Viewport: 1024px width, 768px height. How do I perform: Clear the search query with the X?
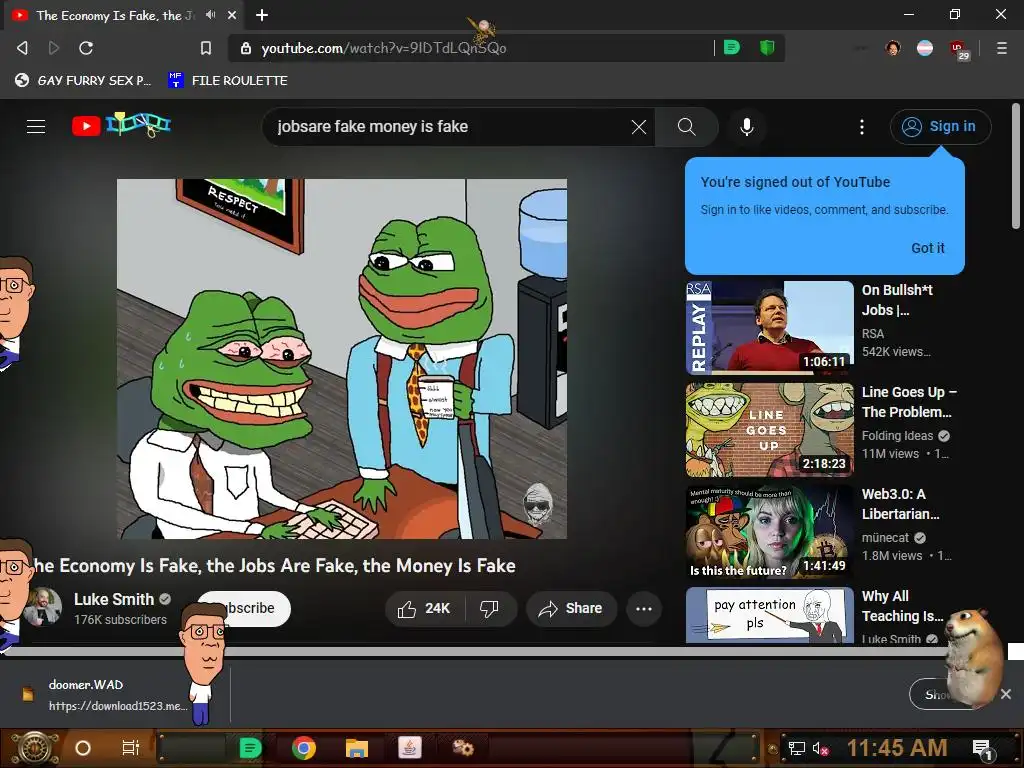point(639,127)
